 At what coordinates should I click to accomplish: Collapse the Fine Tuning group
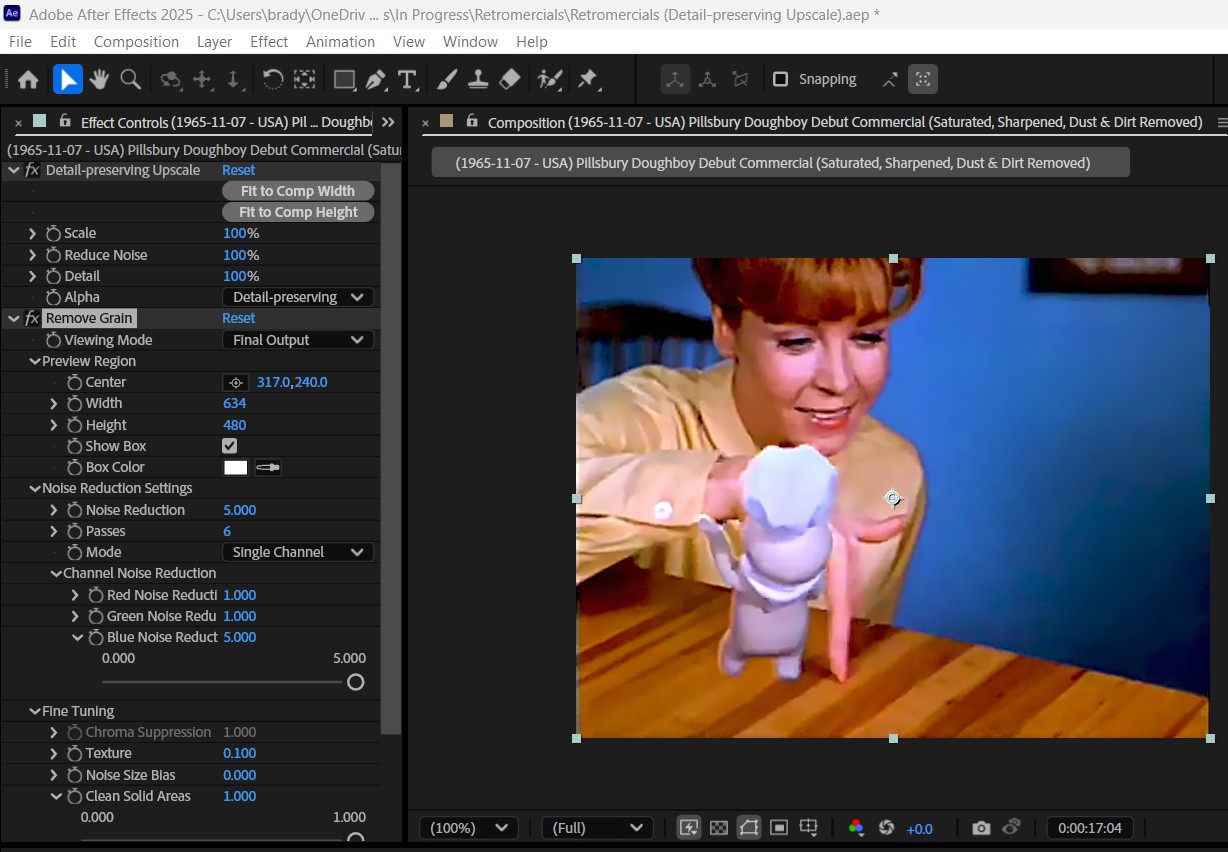[35, 711]
